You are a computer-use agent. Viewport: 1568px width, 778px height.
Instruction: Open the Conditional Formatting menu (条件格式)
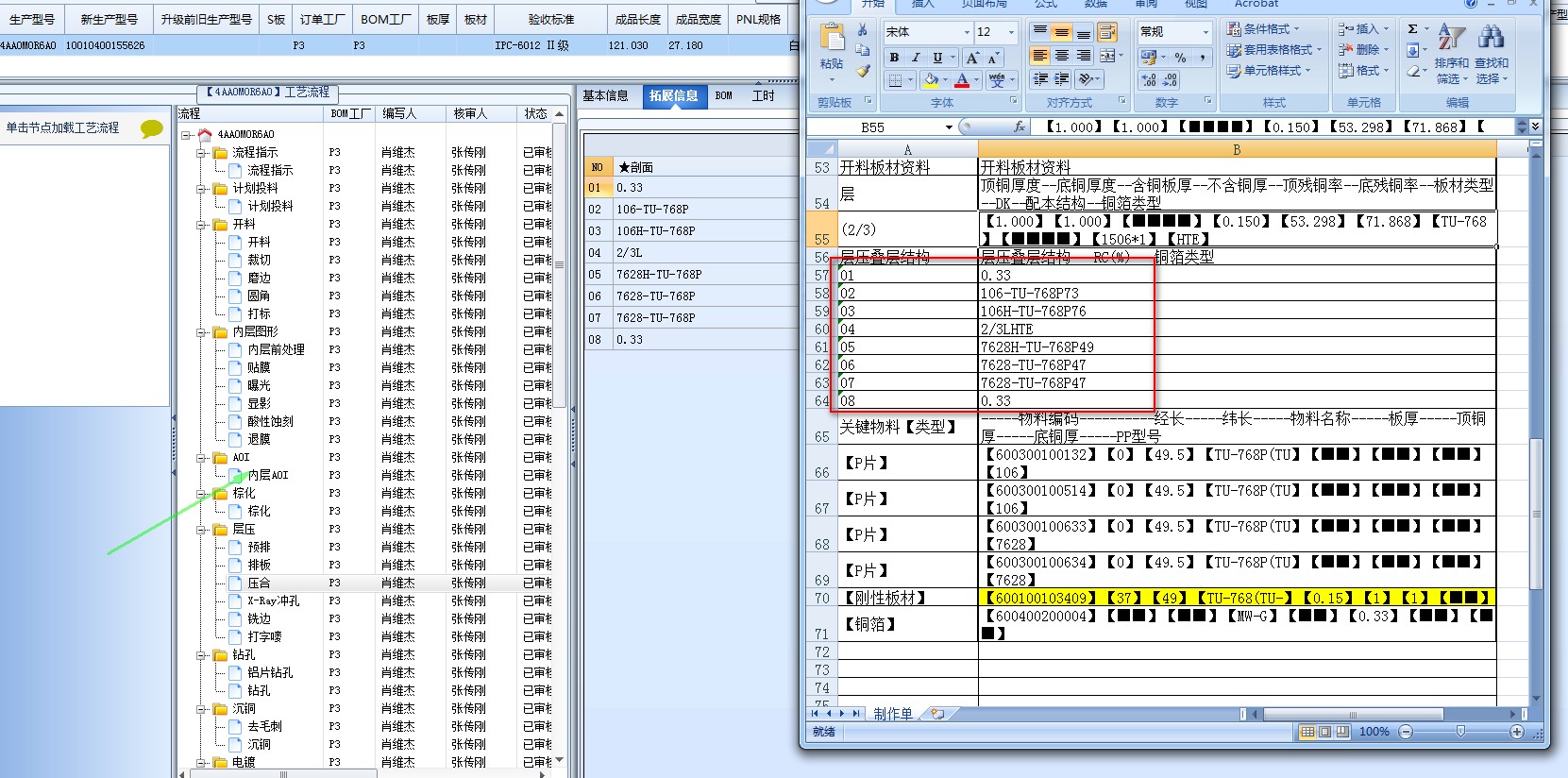click(1264, 29)
